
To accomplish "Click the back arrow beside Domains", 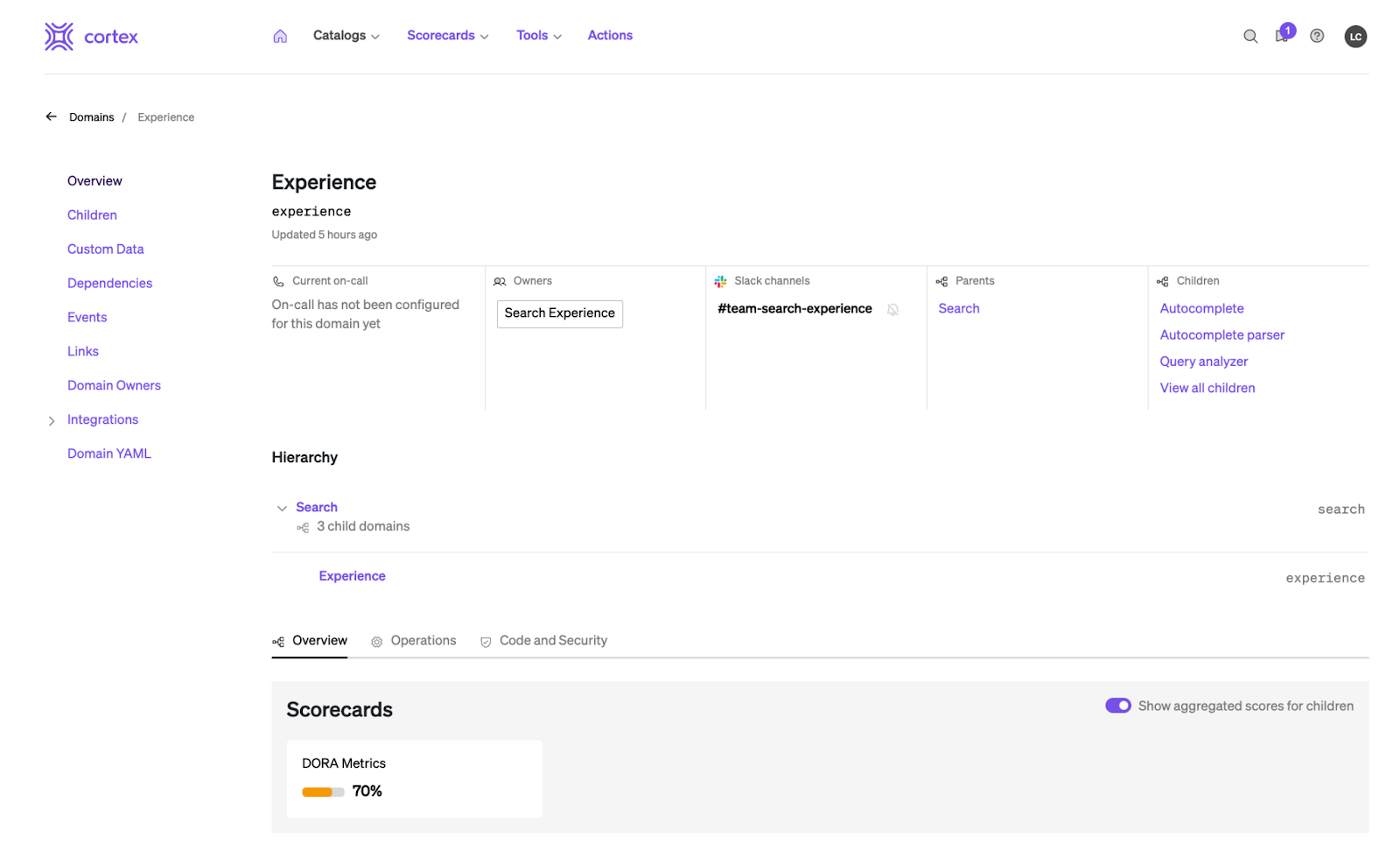I will tap(52, 116).
